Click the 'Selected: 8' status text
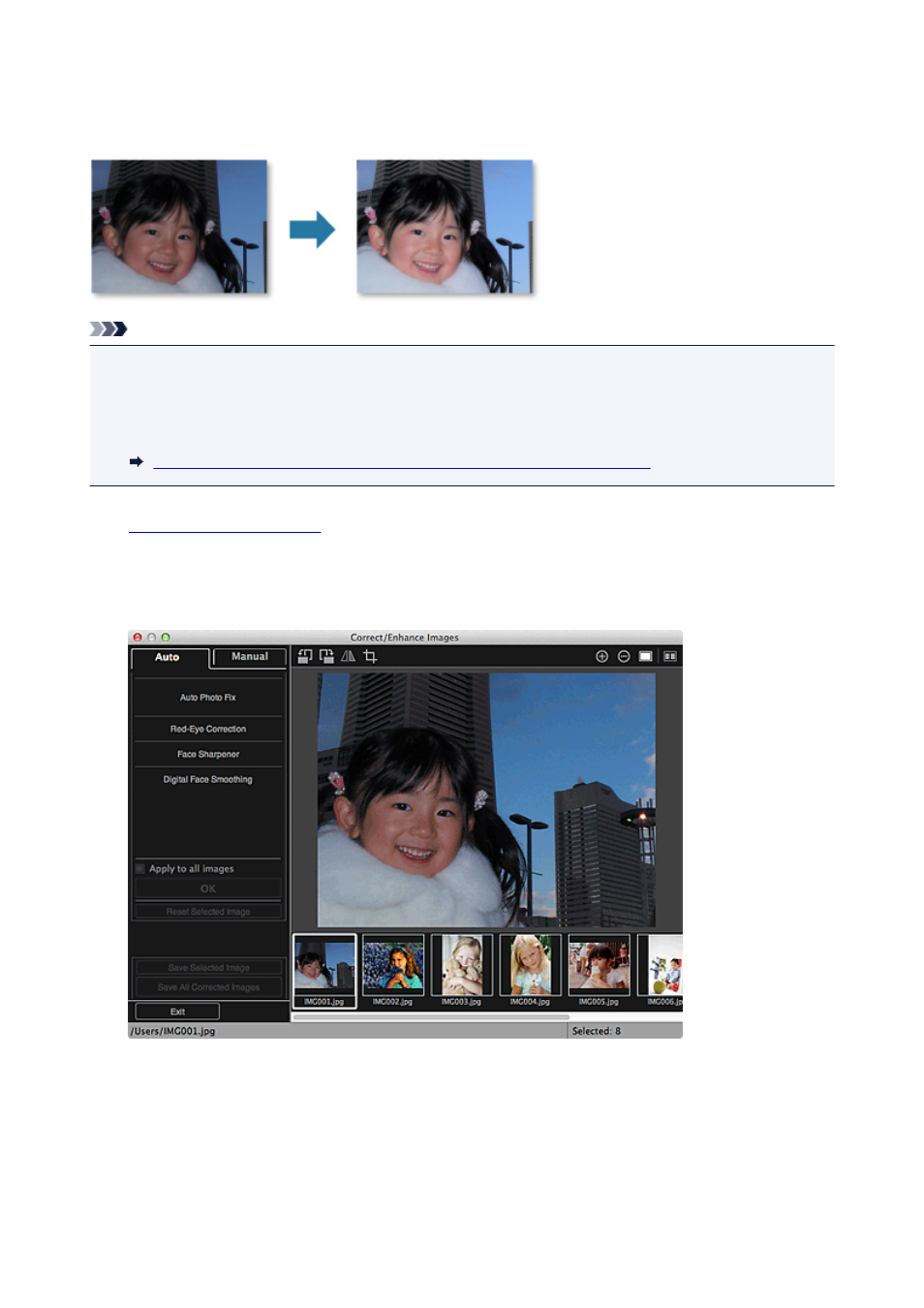This screenshot has height=1308, width=924. pyautogui.click(x=597, y=1031)
